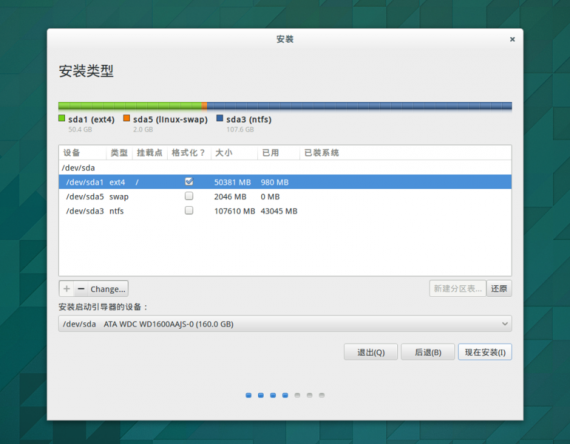570x444 pixels.
Task: Click the orange sda5 swap segment in bar
Action: pyautogui.click(x=204, y=106)
